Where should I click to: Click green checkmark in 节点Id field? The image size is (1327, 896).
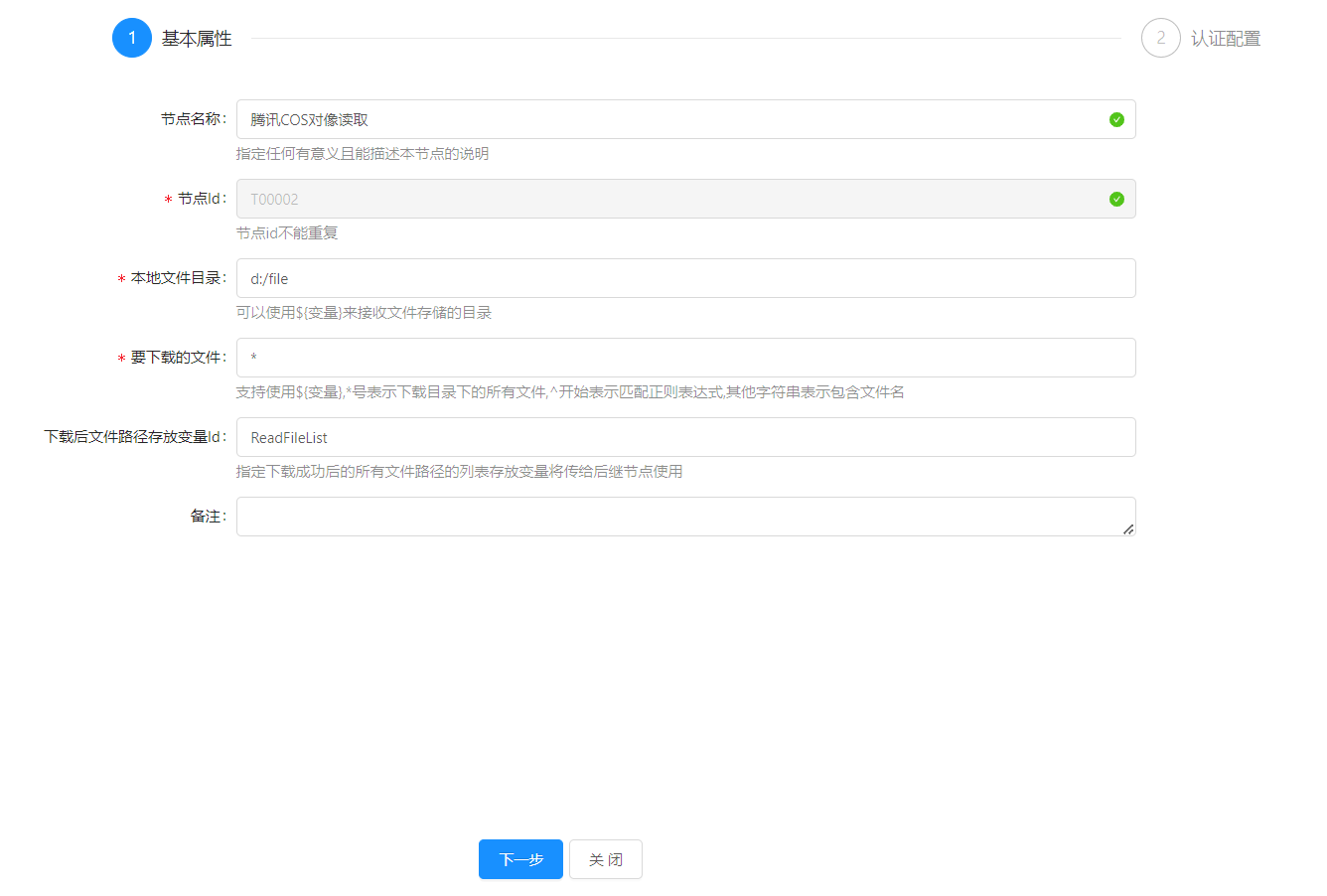coord(1116,199)
